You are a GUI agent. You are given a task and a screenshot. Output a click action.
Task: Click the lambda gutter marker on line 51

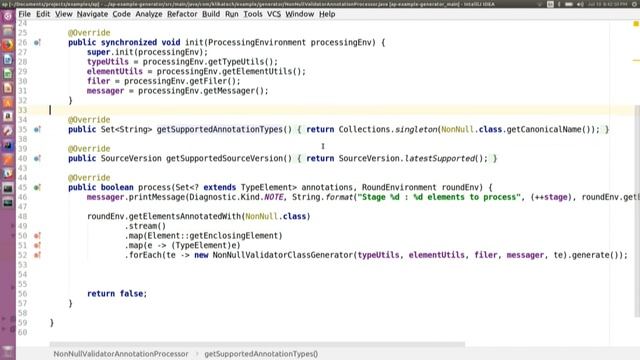[37, 245]
